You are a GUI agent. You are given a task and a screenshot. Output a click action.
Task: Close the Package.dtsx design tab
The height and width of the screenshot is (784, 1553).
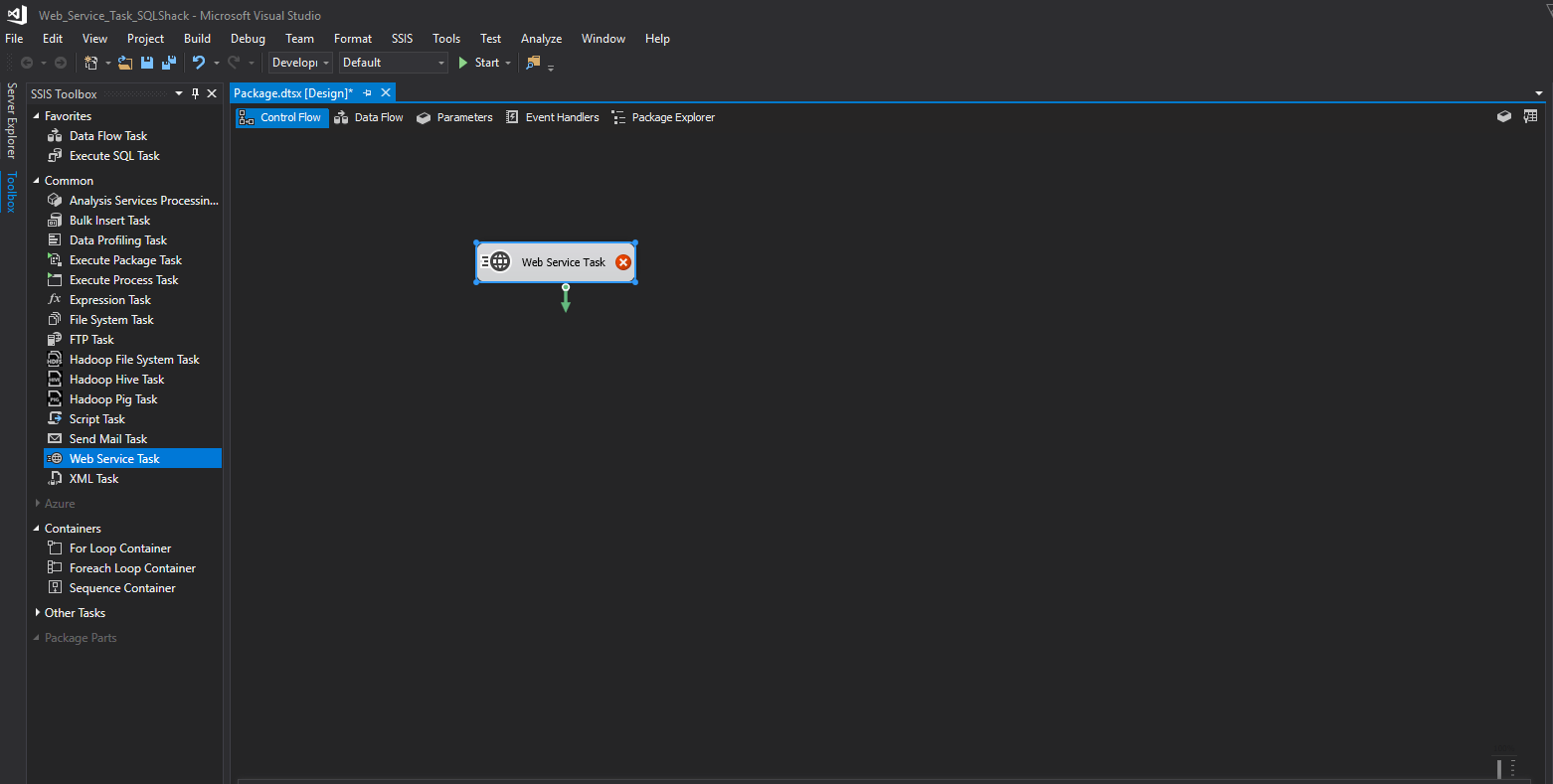point(386,92)
